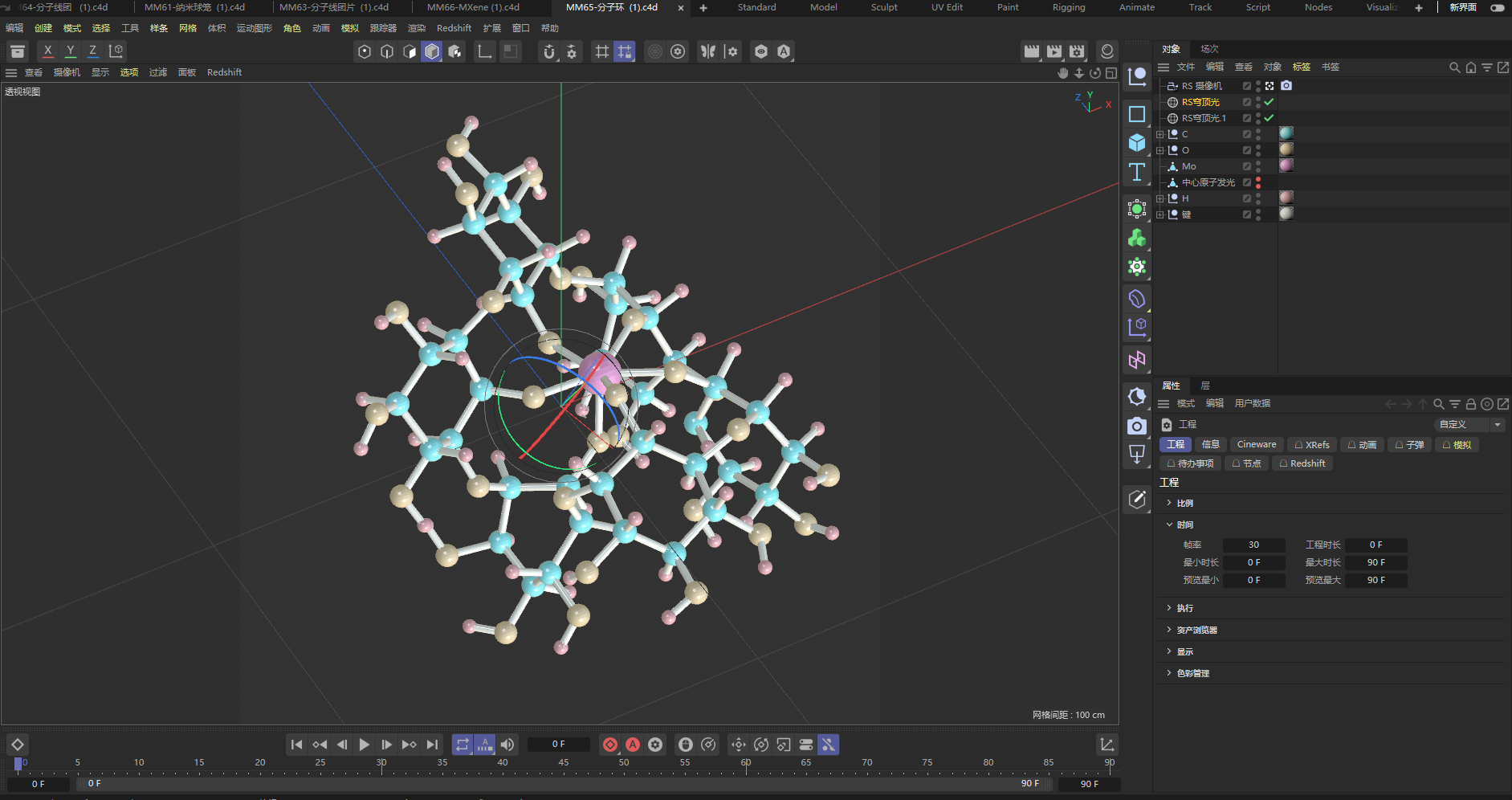Screen dimensions: 1512x800
Task: Expand the C object group
Action: point(1159,134)
